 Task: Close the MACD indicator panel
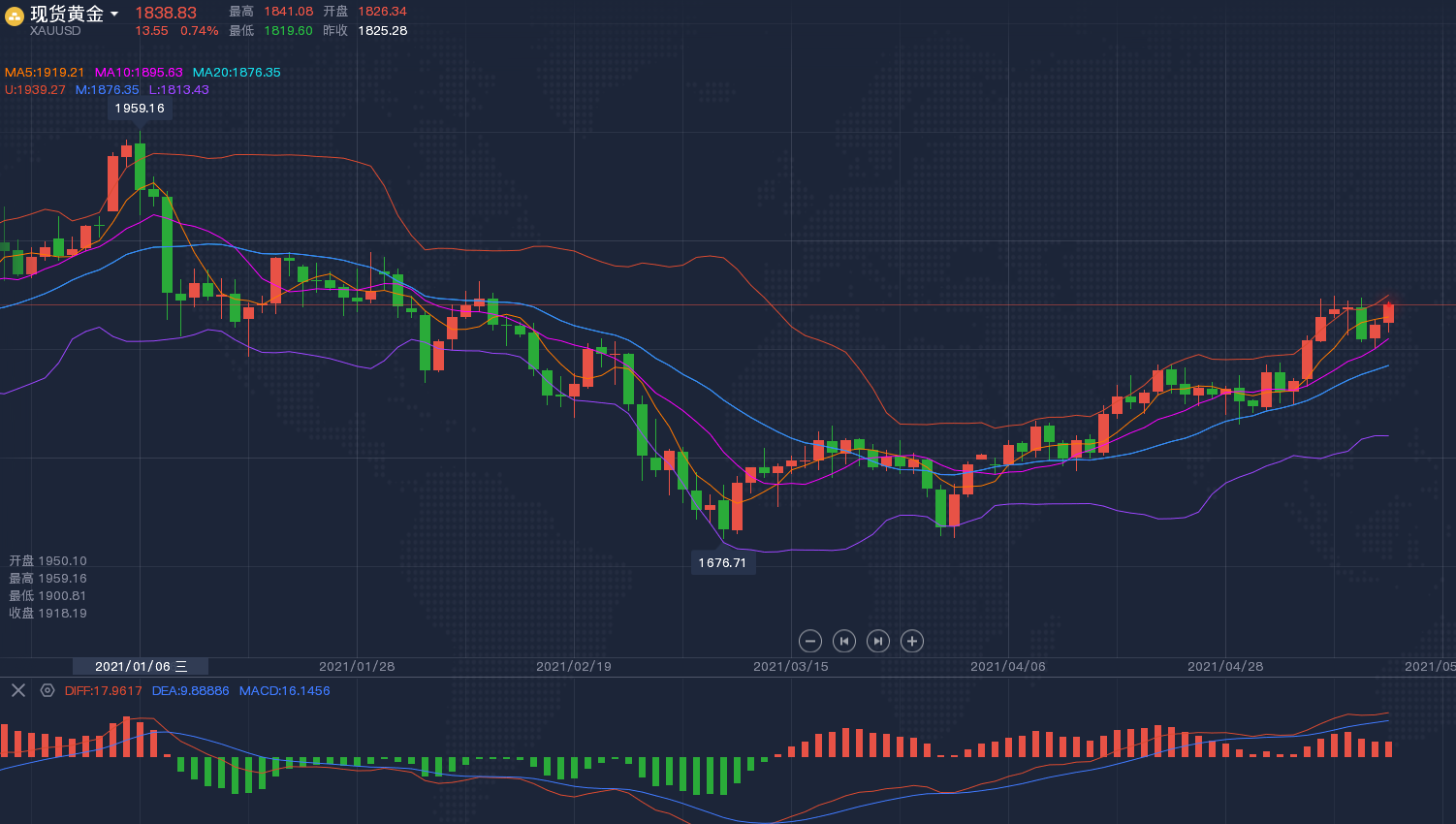pos(18,690)
